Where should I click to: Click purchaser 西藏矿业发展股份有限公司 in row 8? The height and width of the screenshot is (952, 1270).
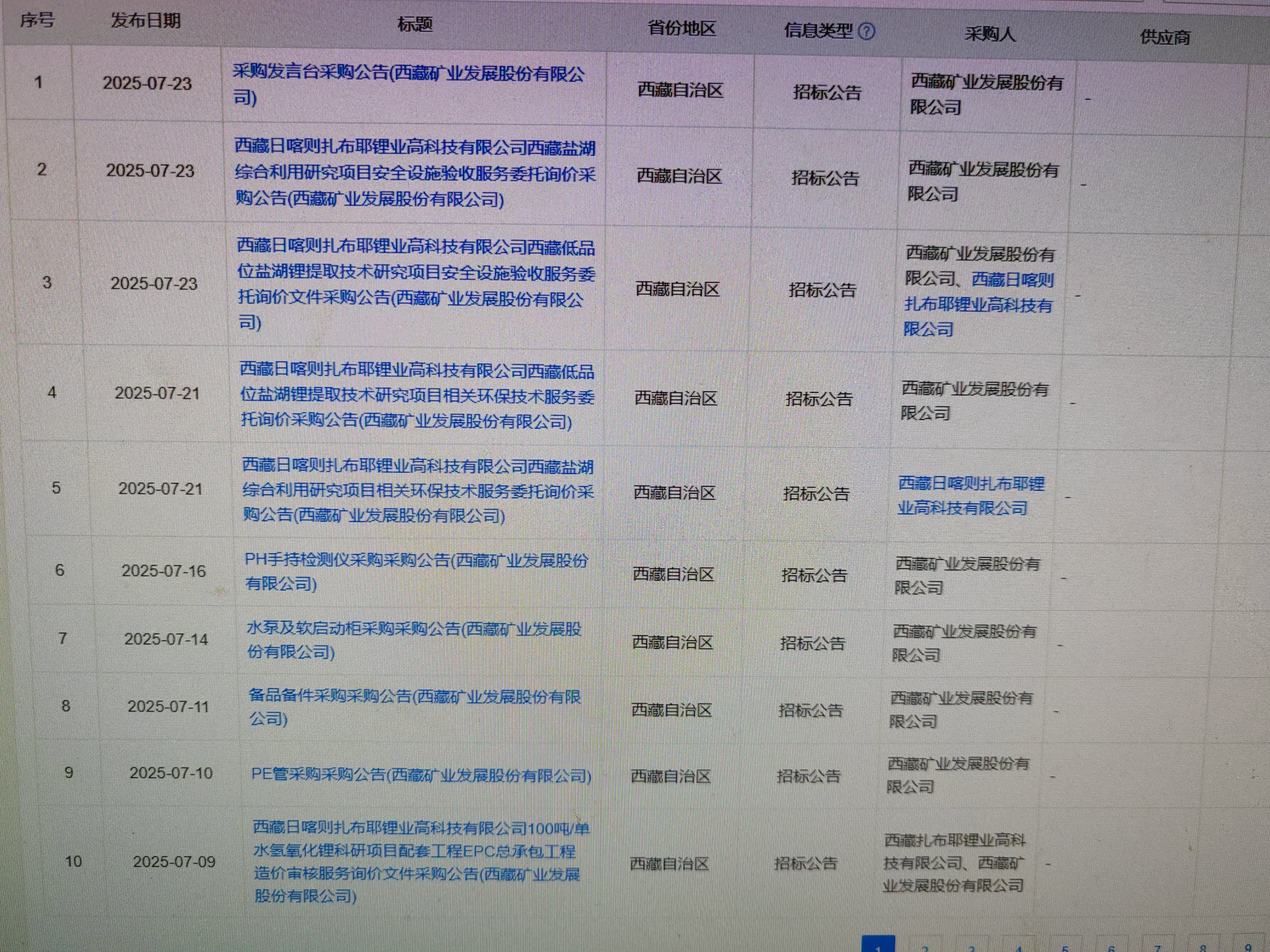pos(961,710)
